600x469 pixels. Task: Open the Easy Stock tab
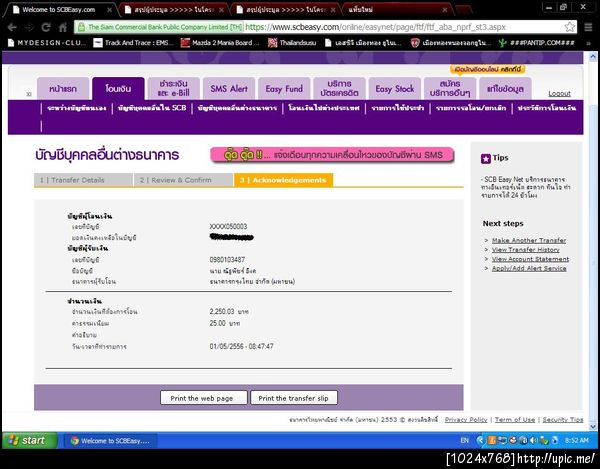point(395,89)
